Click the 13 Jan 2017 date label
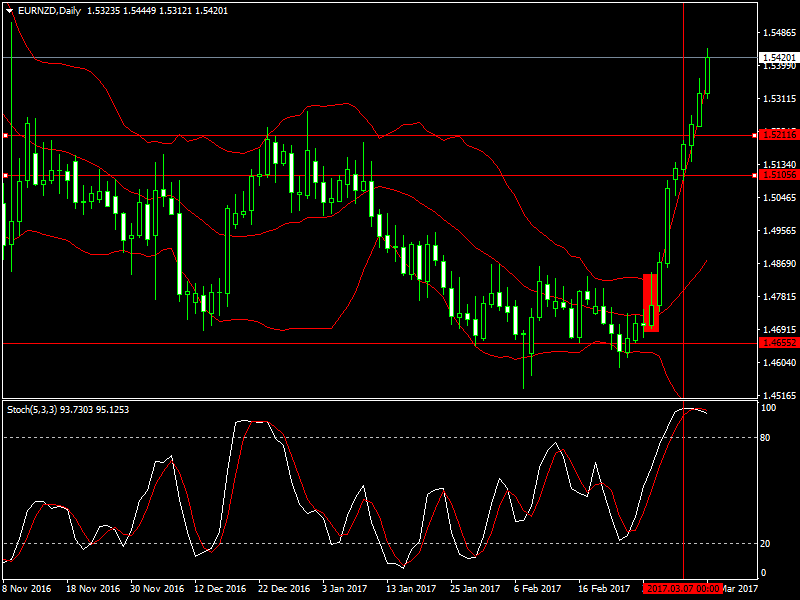Viewport: 800px width, 600px height. [411, 589]
